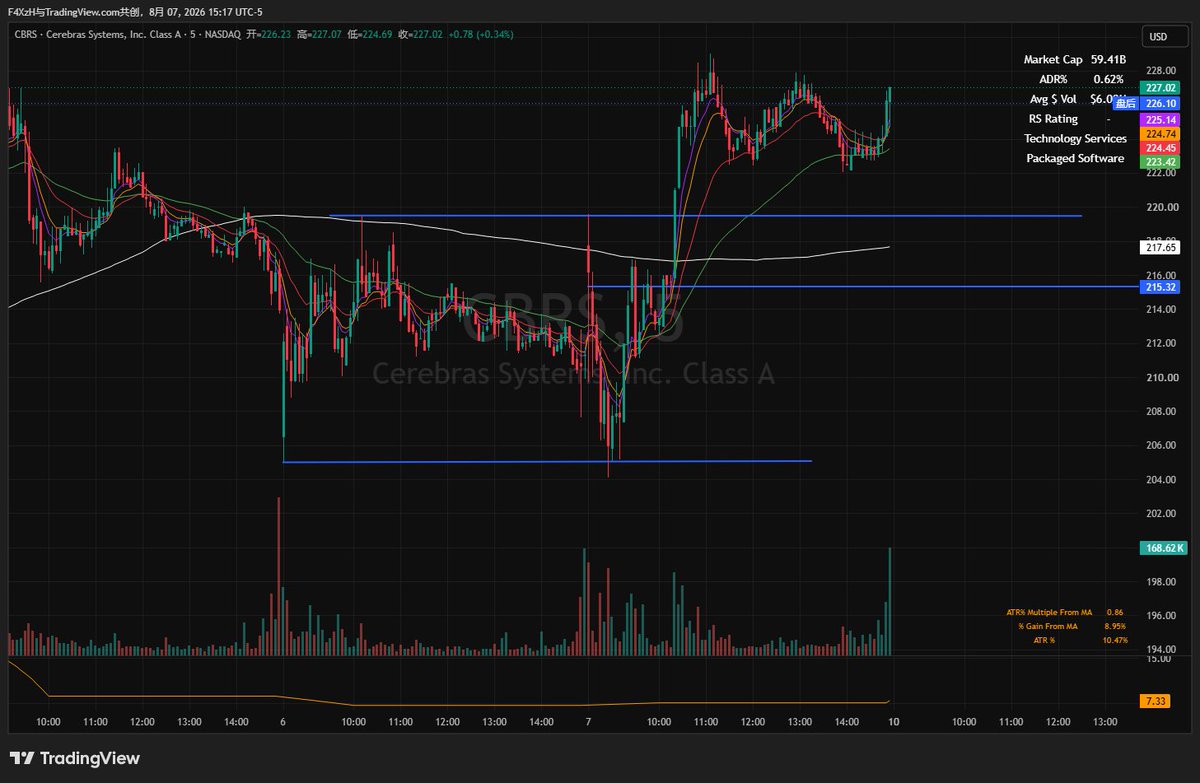Click the 168.62 K volume label
This screenshot has width=1200, height=783.
point(1163,548)
